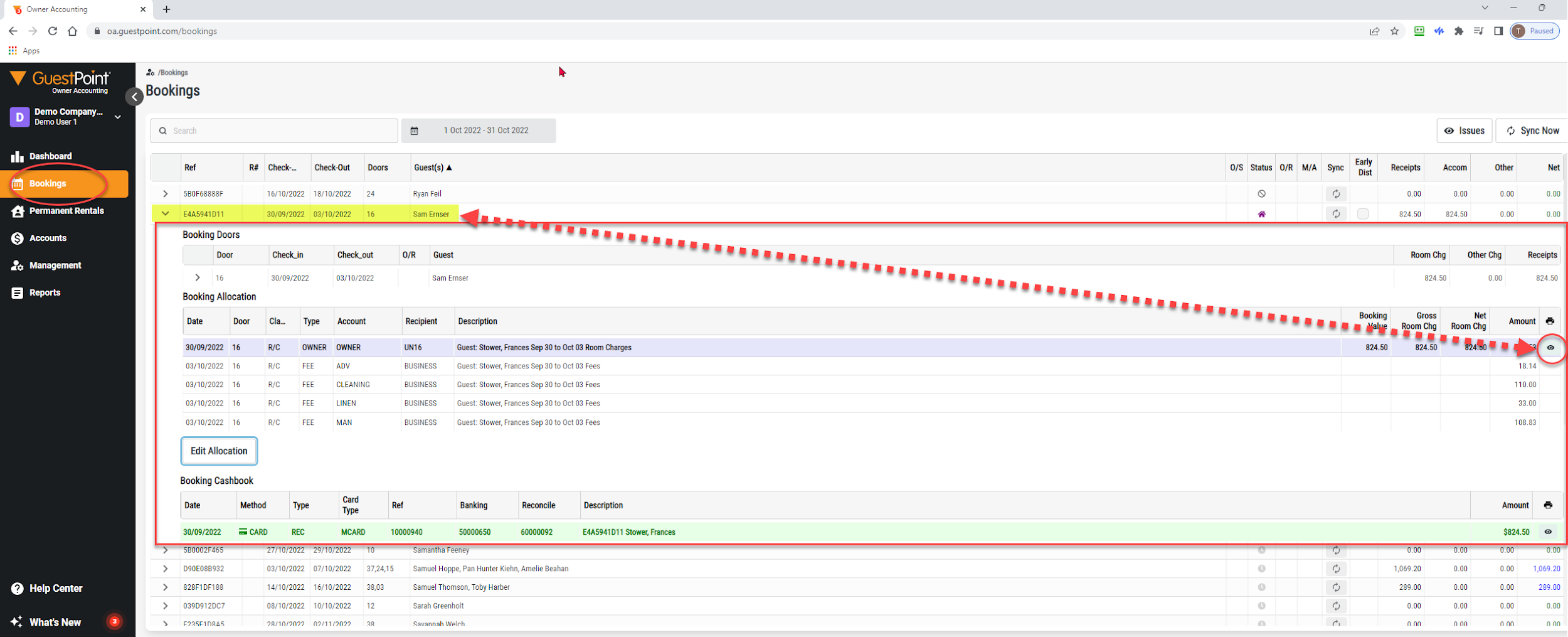Open the browser Extensions puzzle icon
This screenshot has width=1568, height=637.
point(1459,31)
